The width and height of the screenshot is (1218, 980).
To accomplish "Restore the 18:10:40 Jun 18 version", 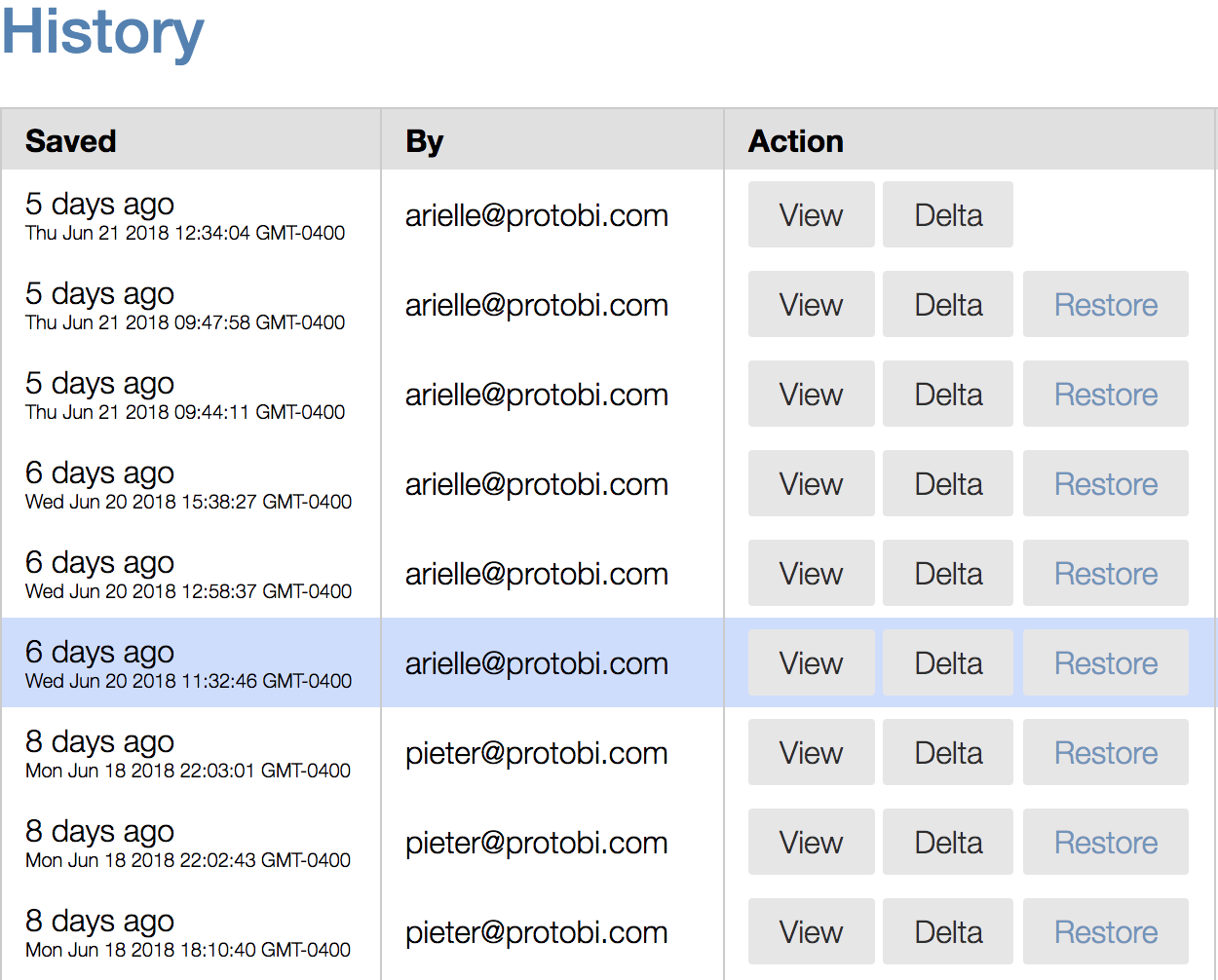I will click(1106, 931).
